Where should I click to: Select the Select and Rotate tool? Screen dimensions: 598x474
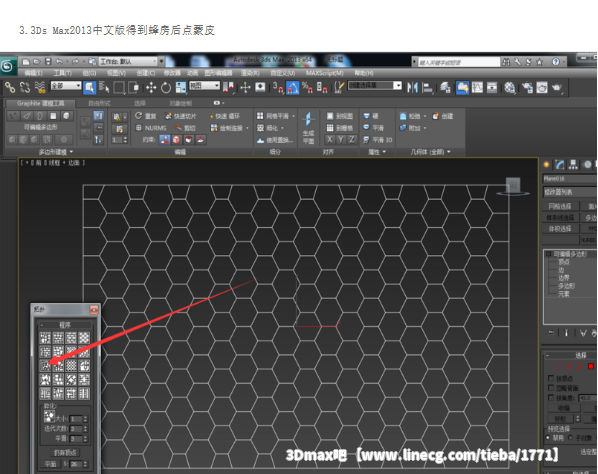[166, 88]
